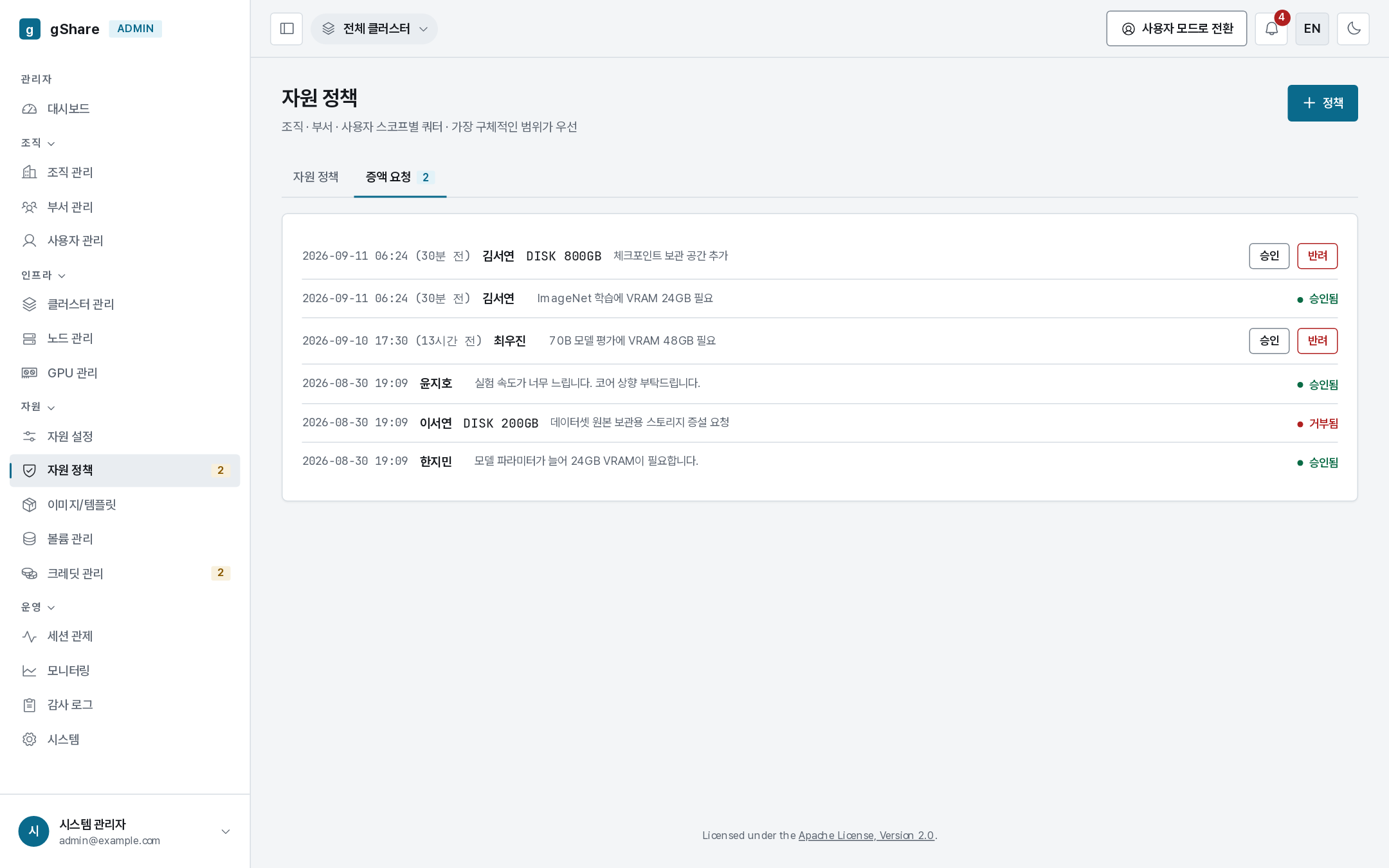Open 자원 설정 sliders icon
This screenshot has width=1389, height=868.
(x=29, y=437)
